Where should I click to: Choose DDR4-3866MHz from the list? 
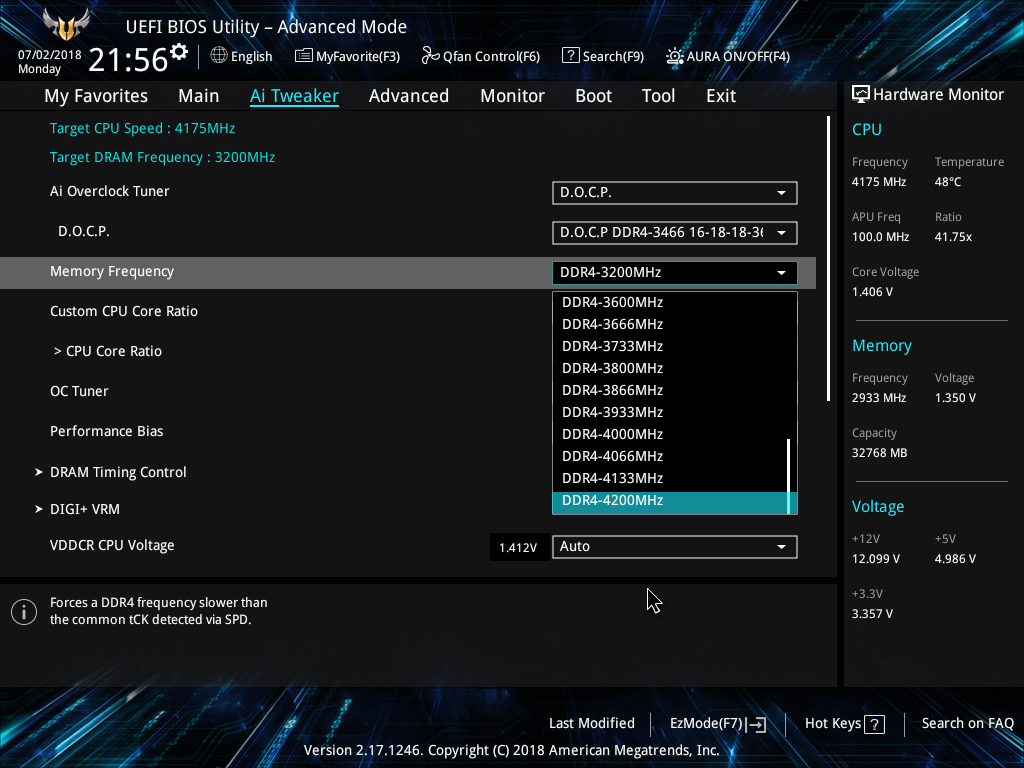pos(671,391)
